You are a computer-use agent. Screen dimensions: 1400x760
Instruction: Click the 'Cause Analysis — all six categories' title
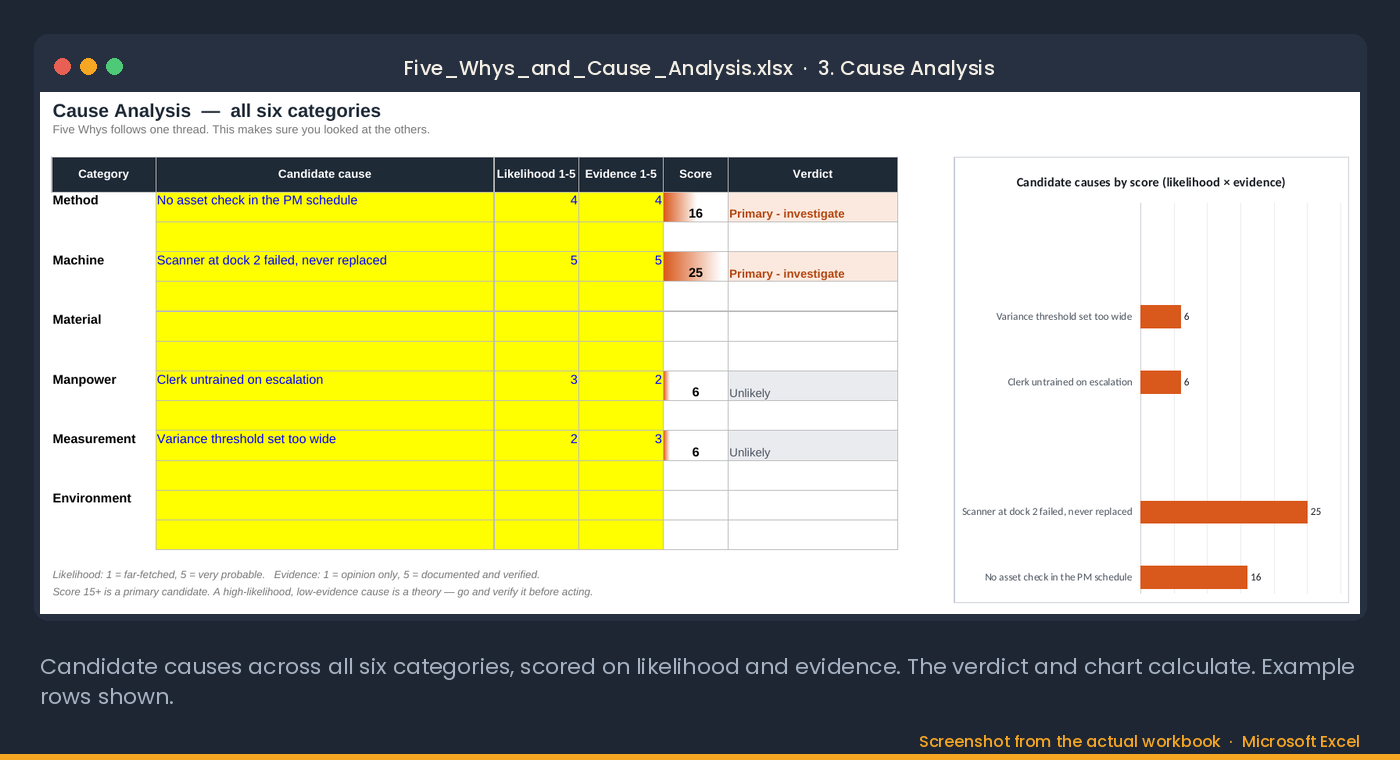(x=217, y=111)
